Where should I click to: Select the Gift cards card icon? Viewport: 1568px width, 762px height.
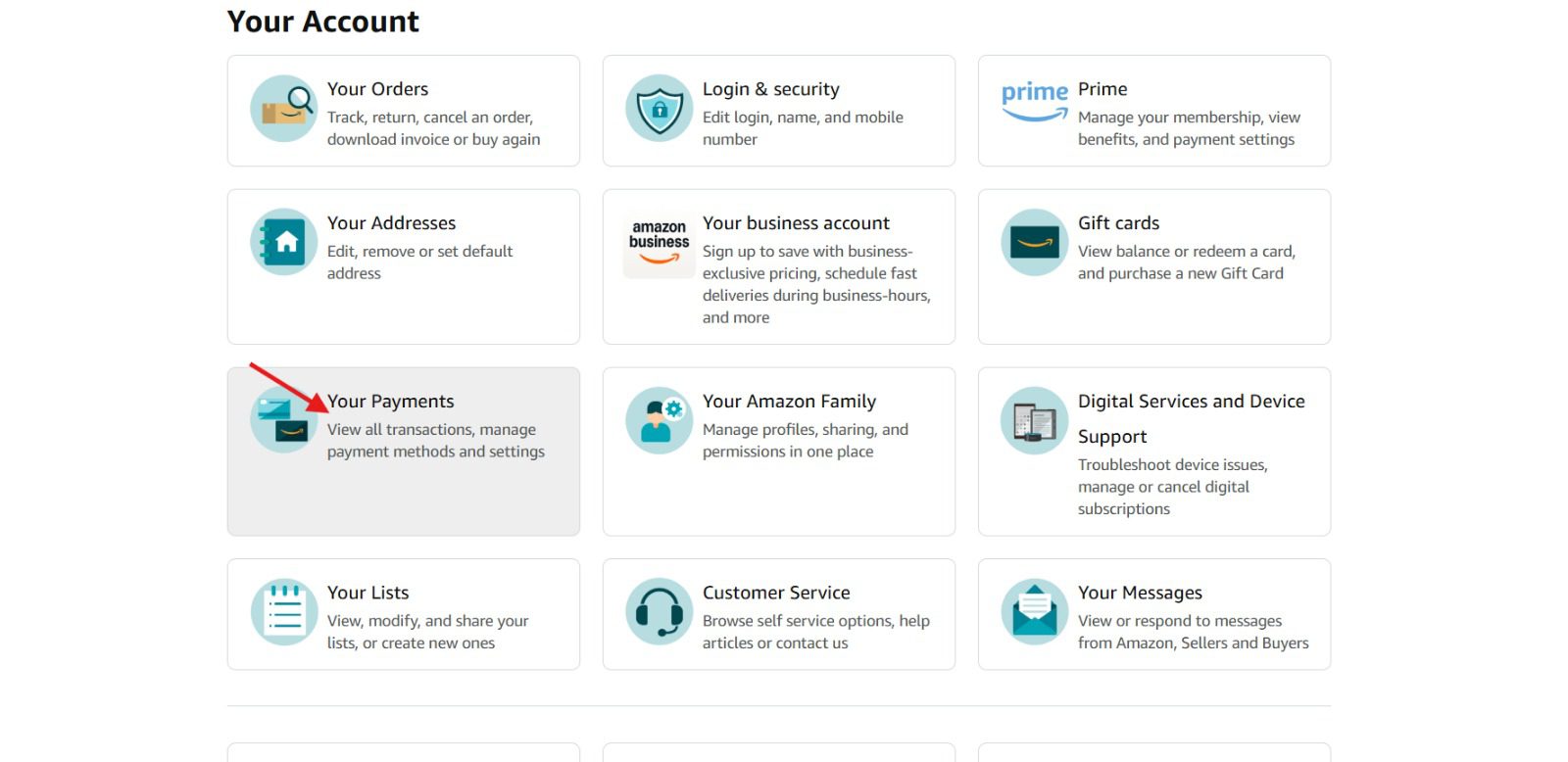[x=1033, y=242]
